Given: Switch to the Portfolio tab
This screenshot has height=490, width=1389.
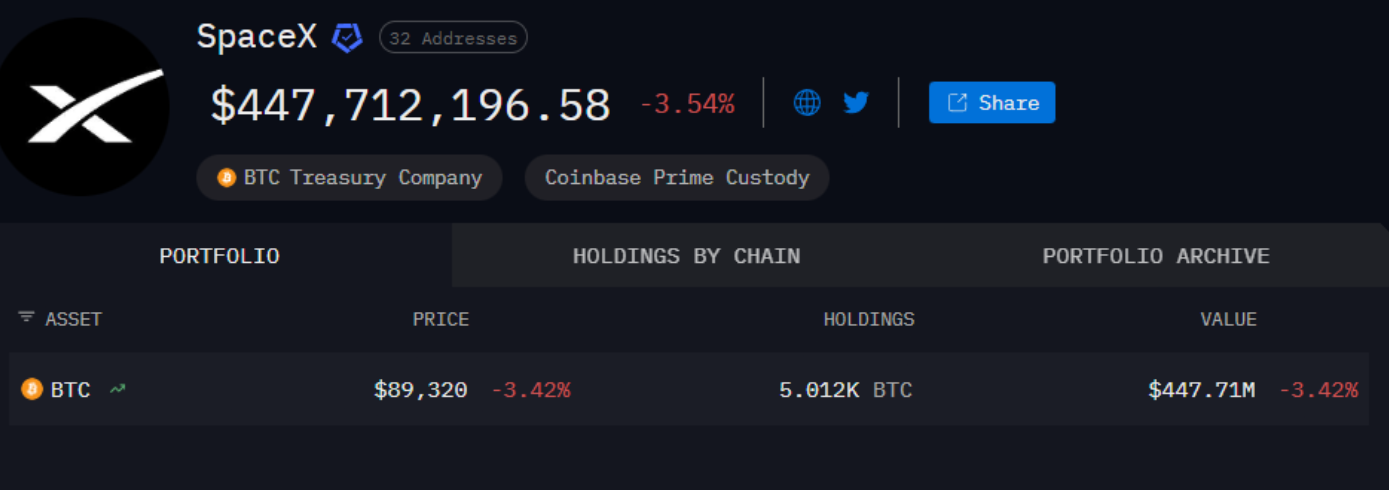Looking at the screenshot, I should pyautogui.click(x=219, y=256).
